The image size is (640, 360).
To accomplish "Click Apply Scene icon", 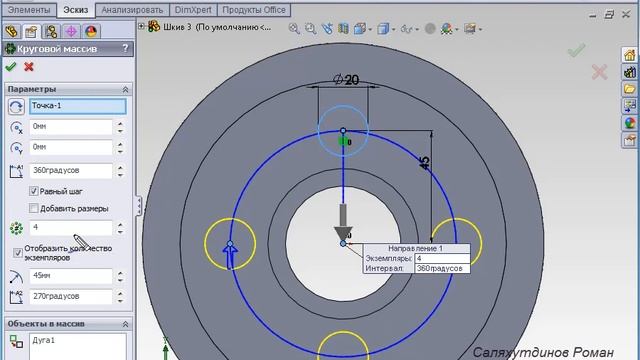I will (447, 29).
